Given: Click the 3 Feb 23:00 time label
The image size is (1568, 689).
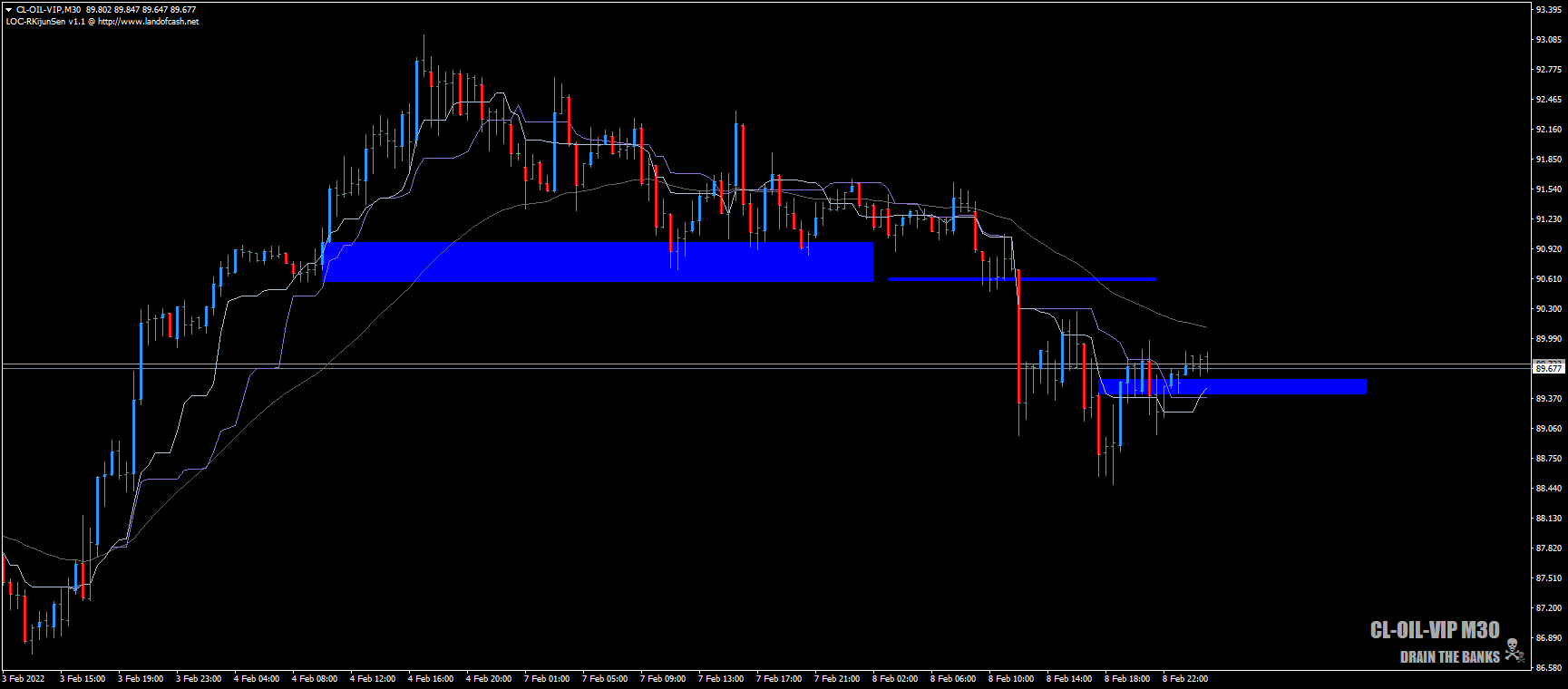Looking at the screenshot, I should [x=199, y=679].
